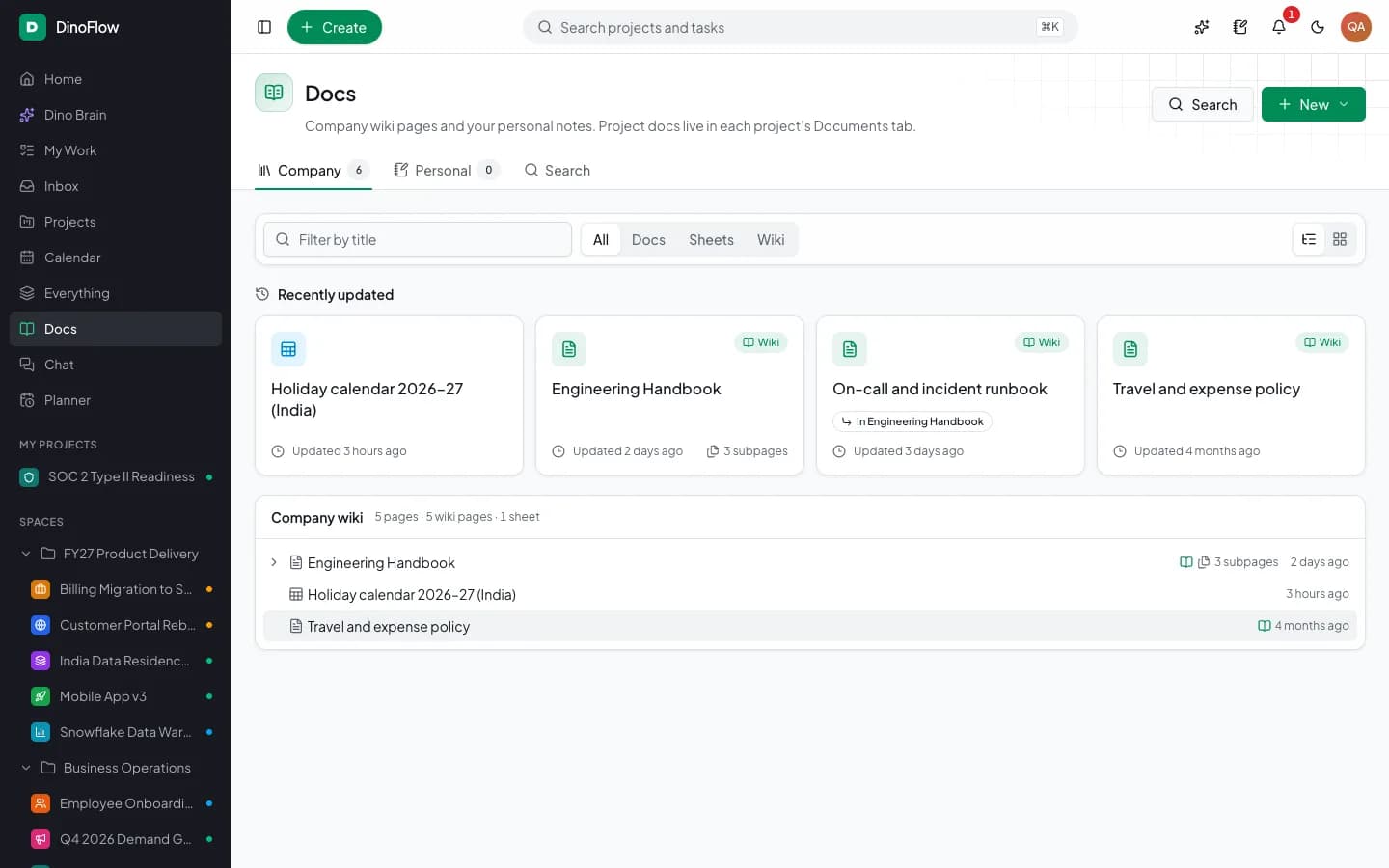1389x868 pixels.
Task: Toggle dark mode moon icon
Action: (1318, 27)
